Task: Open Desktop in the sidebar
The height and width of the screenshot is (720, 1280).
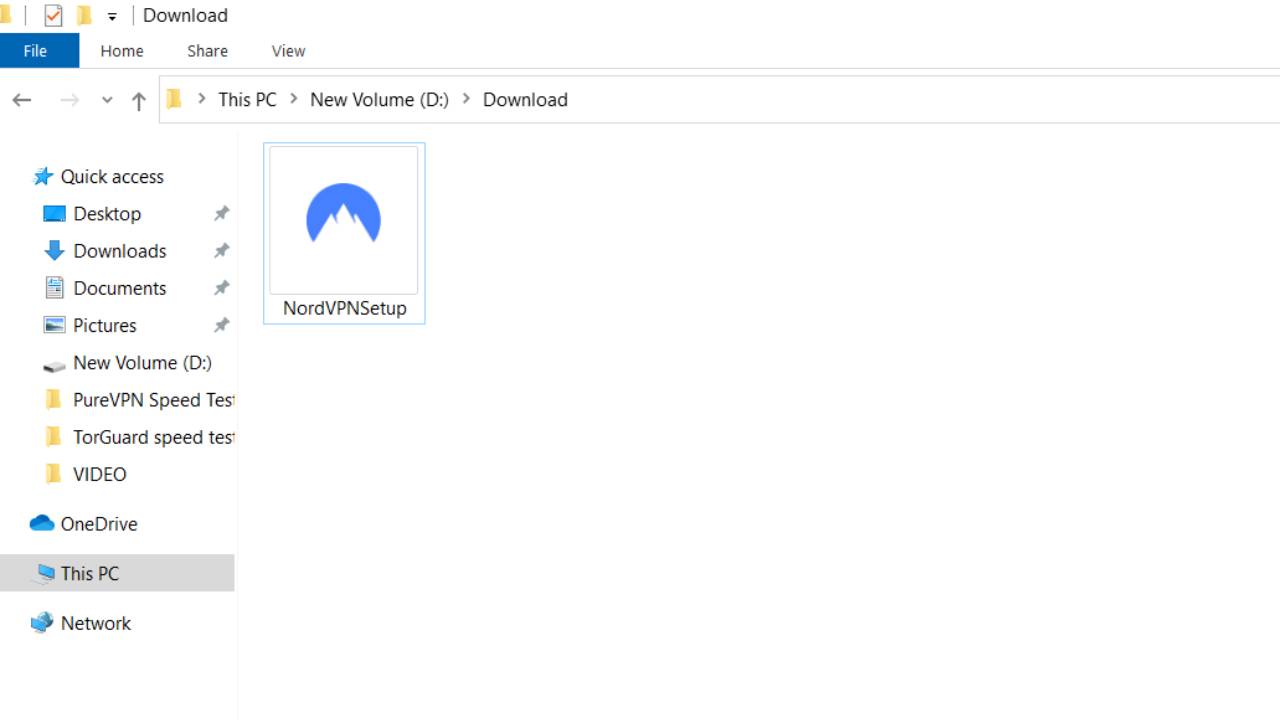Action: 107,214
